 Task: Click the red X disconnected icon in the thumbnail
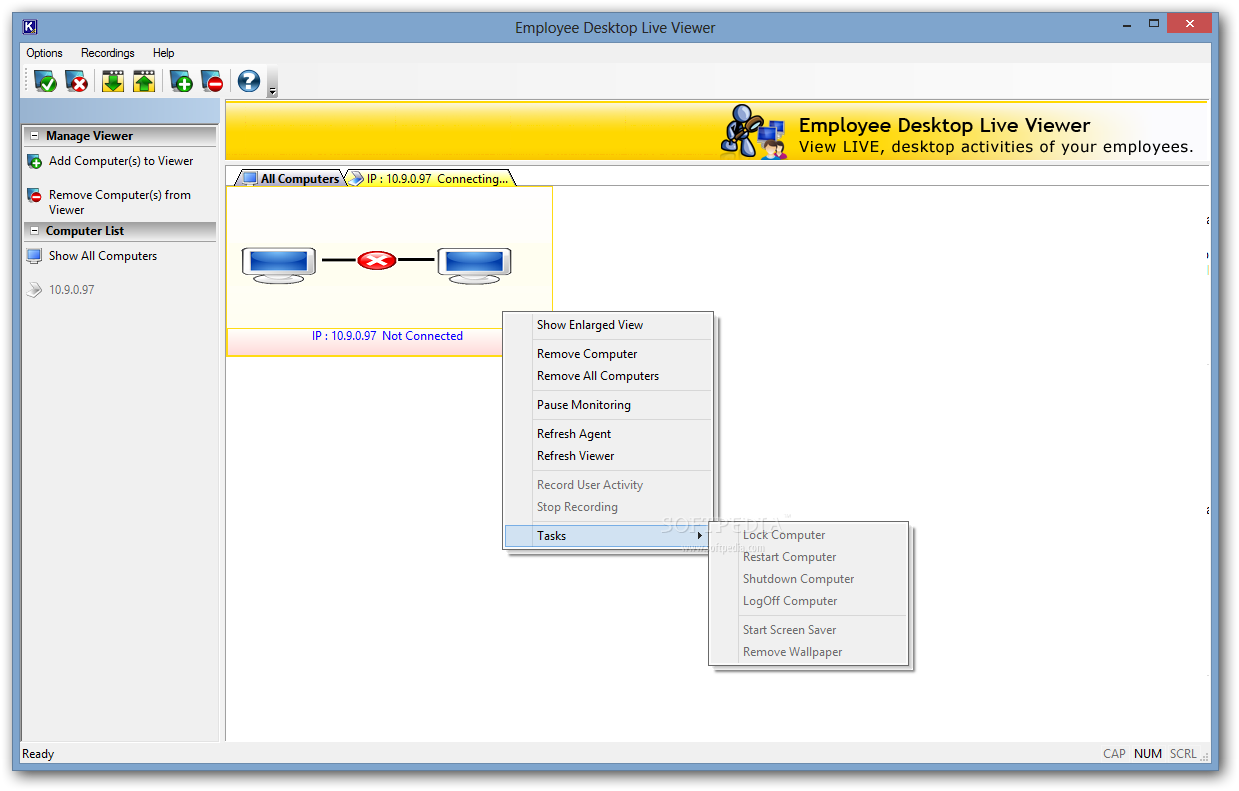[377, 261]
